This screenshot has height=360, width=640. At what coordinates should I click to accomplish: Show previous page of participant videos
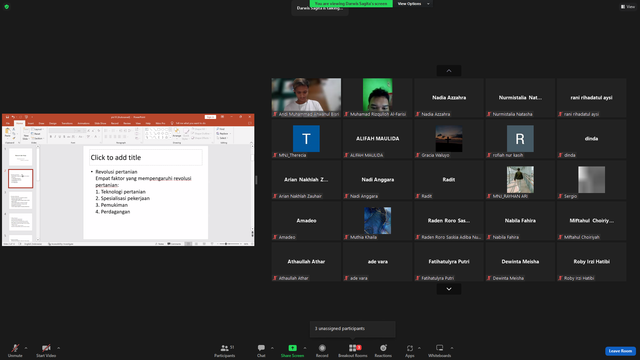point(449,71)
